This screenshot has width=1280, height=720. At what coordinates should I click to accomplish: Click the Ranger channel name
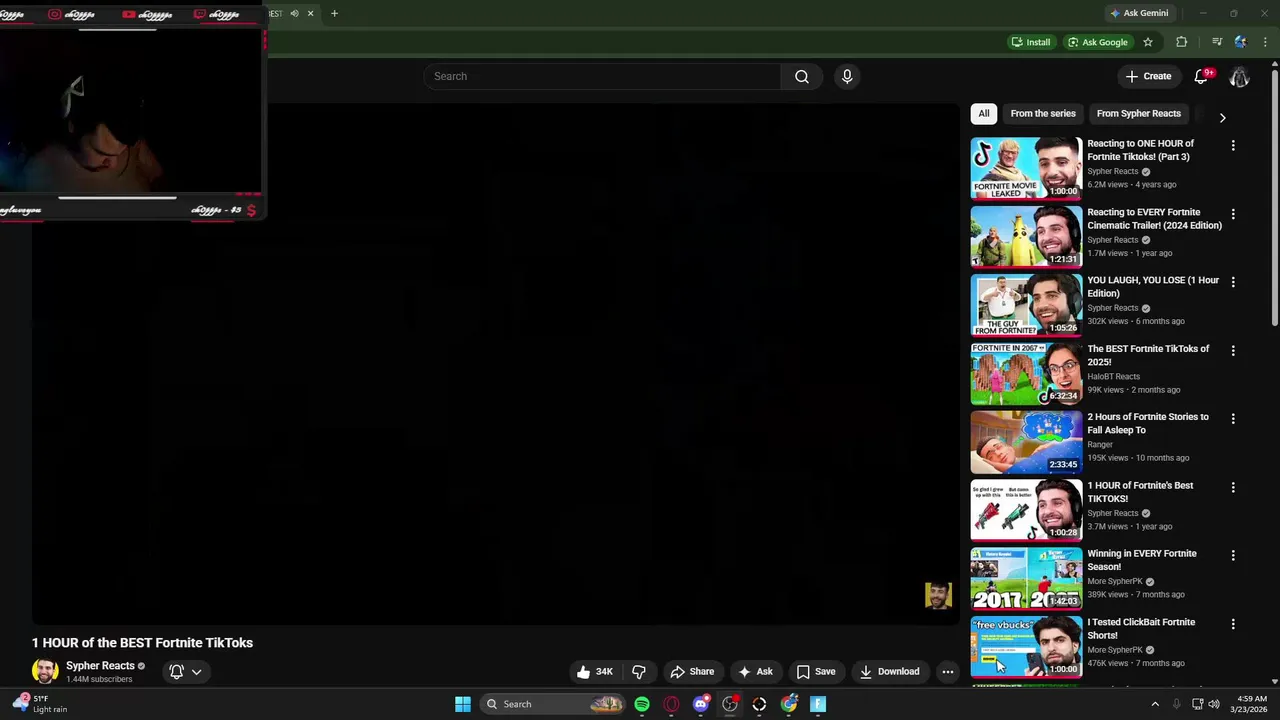click(x=1100, y=445)
